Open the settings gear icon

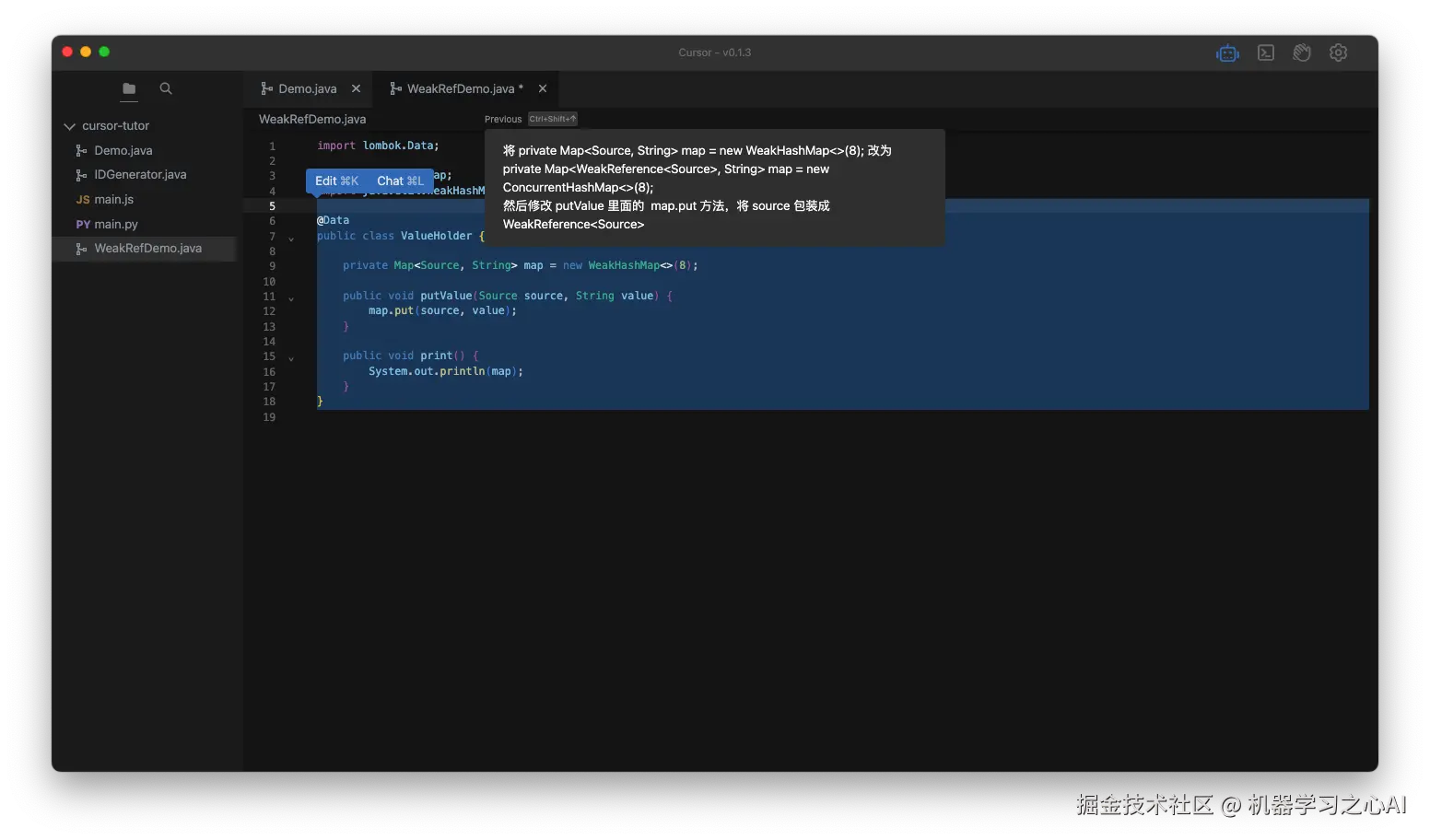(x=1338, y=52)
